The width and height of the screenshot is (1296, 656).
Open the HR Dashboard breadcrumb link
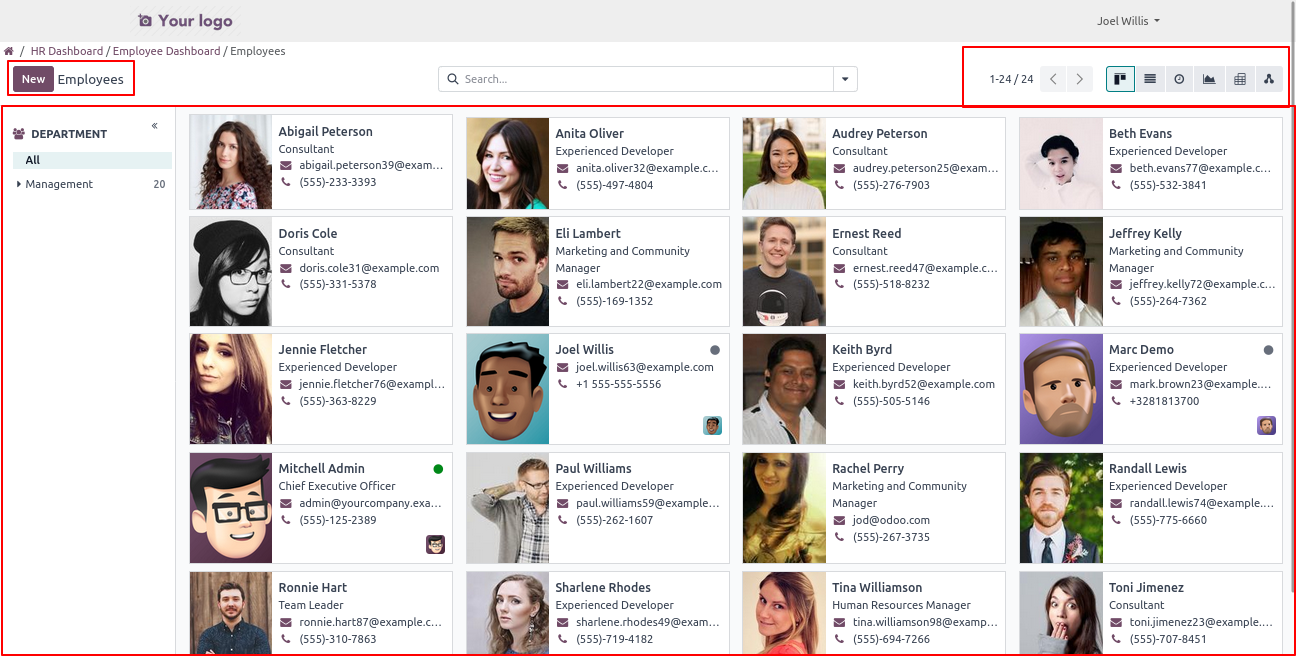click(x=67, y=51)
